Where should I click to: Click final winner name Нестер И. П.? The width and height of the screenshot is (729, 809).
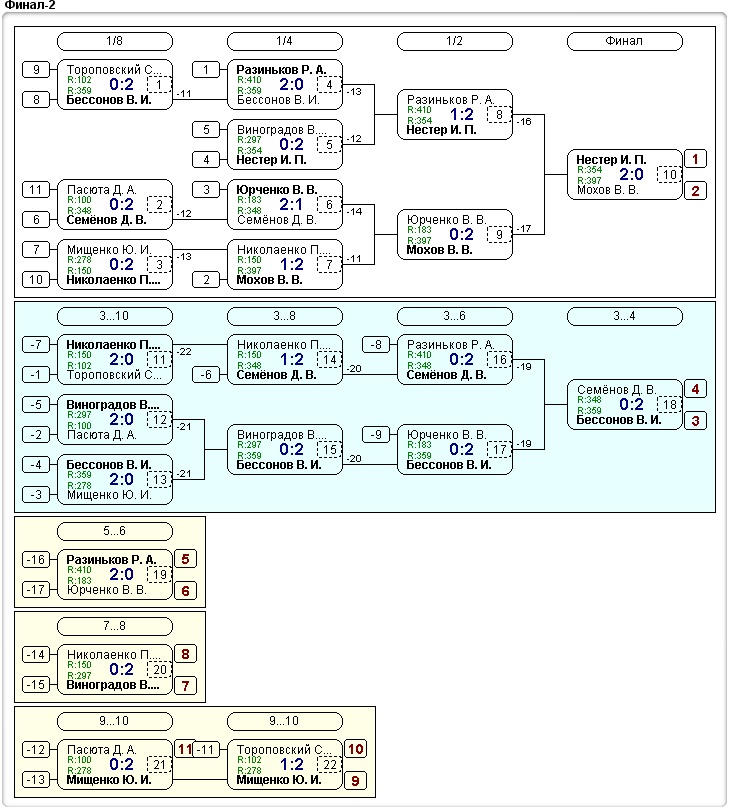click(611, 159)
